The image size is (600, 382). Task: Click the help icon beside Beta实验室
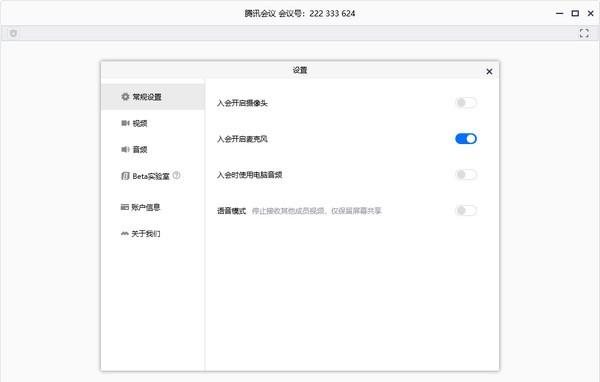[176, 175]
